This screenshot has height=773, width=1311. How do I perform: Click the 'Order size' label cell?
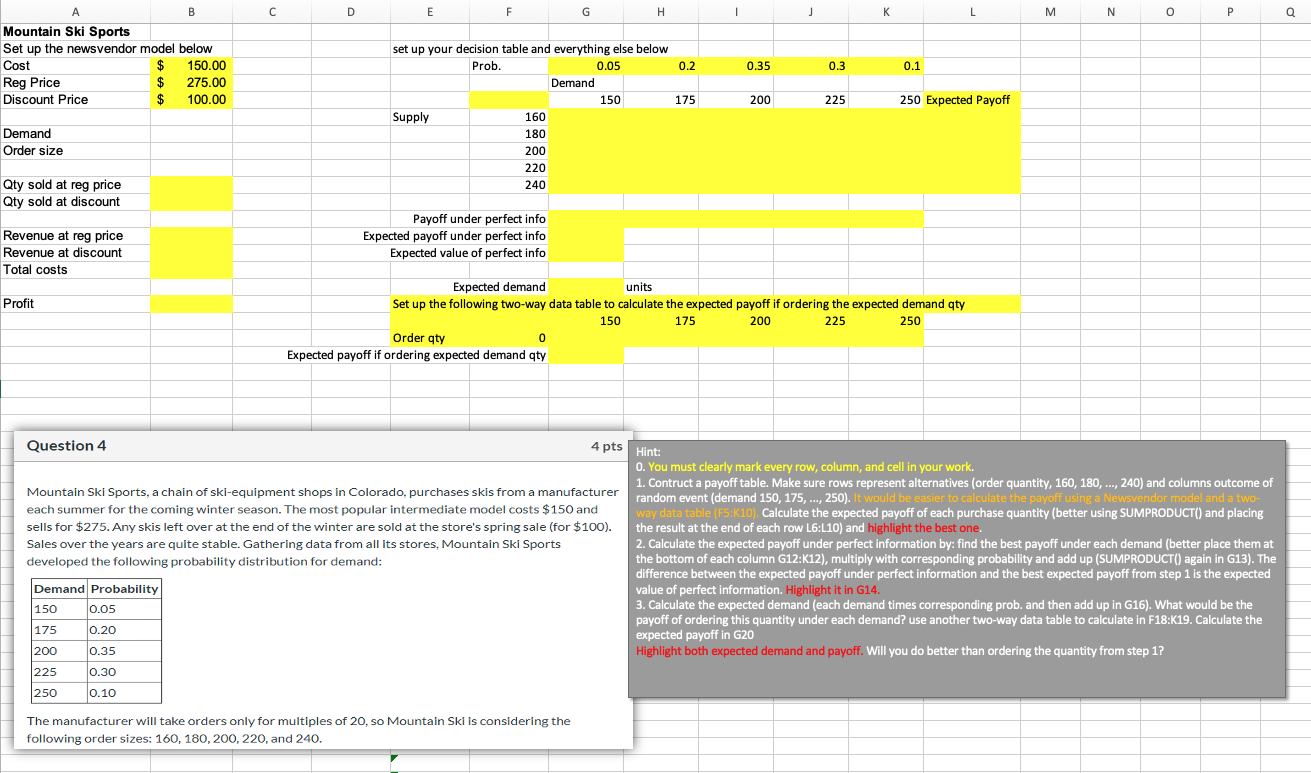(x=75, y=151)
